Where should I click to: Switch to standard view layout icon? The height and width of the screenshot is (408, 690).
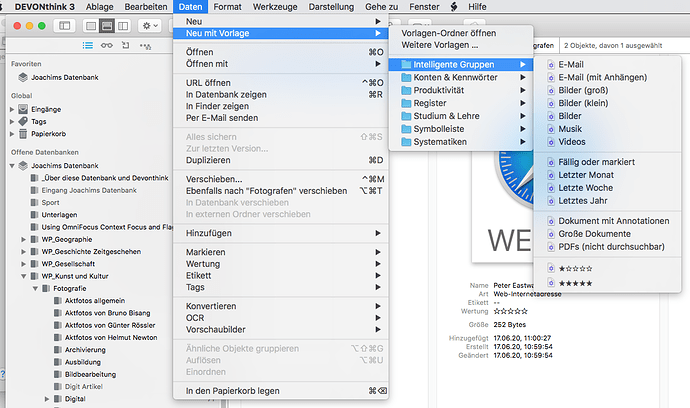(x=91, y=26)
